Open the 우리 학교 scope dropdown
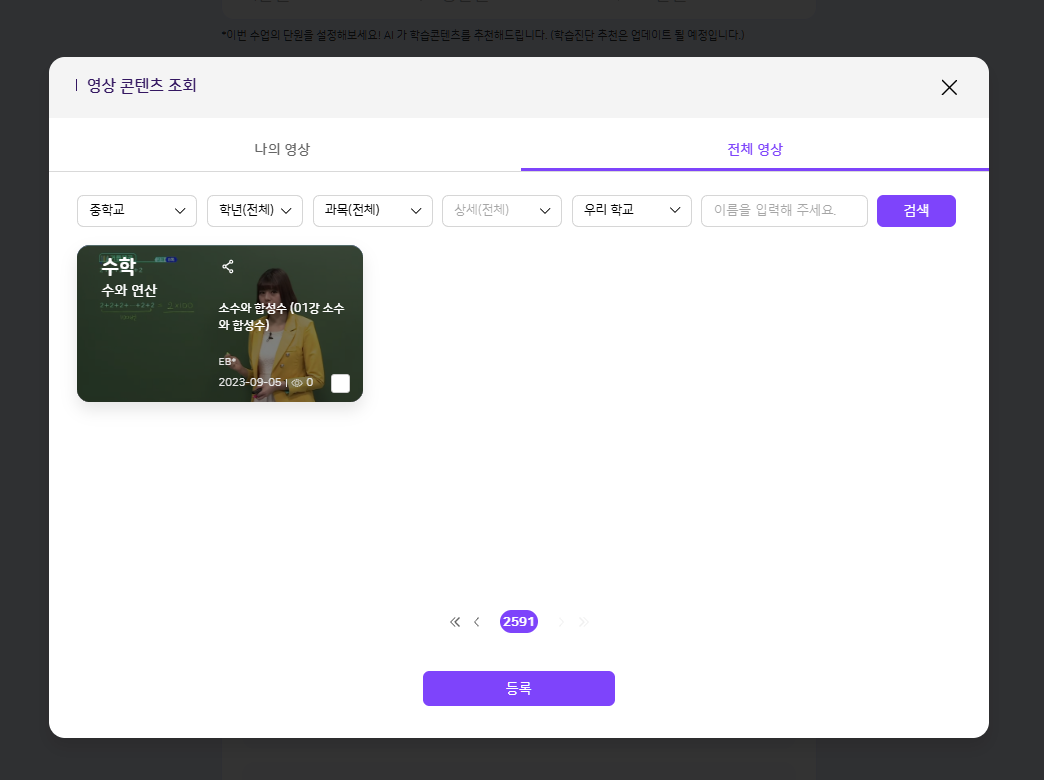This screenshot has height=780, width=1044. point(631,211)
